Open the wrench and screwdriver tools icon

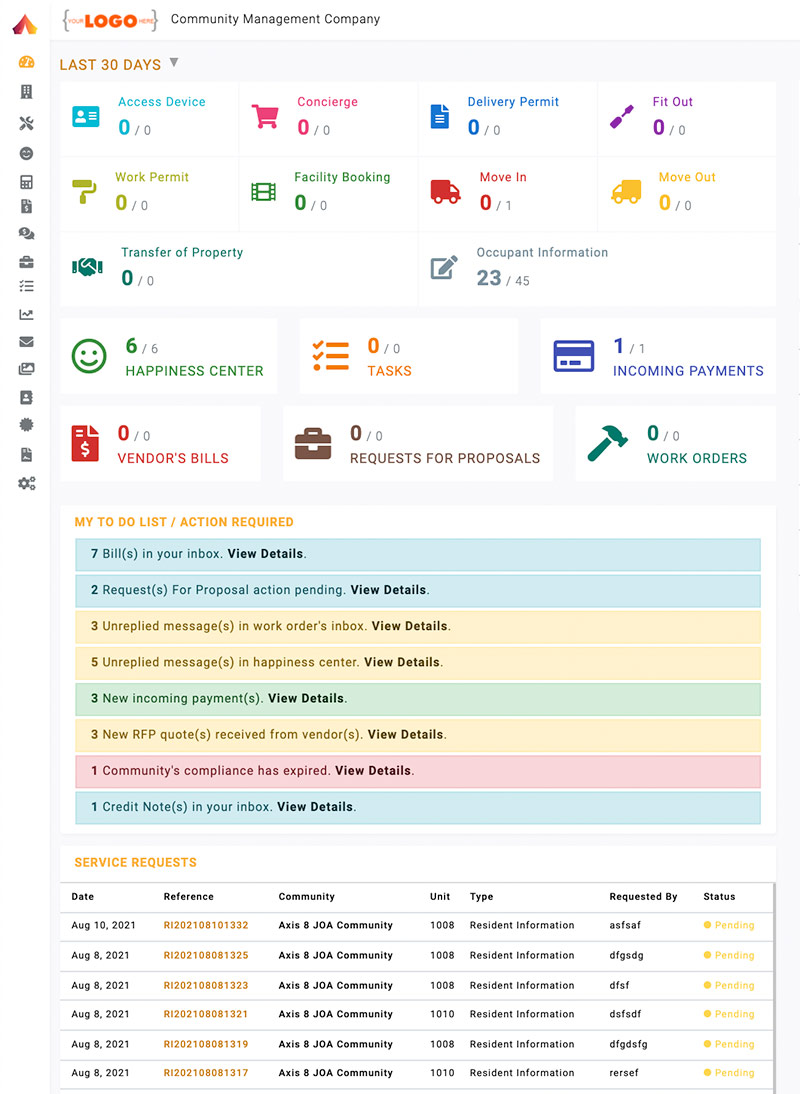(27, 123)
